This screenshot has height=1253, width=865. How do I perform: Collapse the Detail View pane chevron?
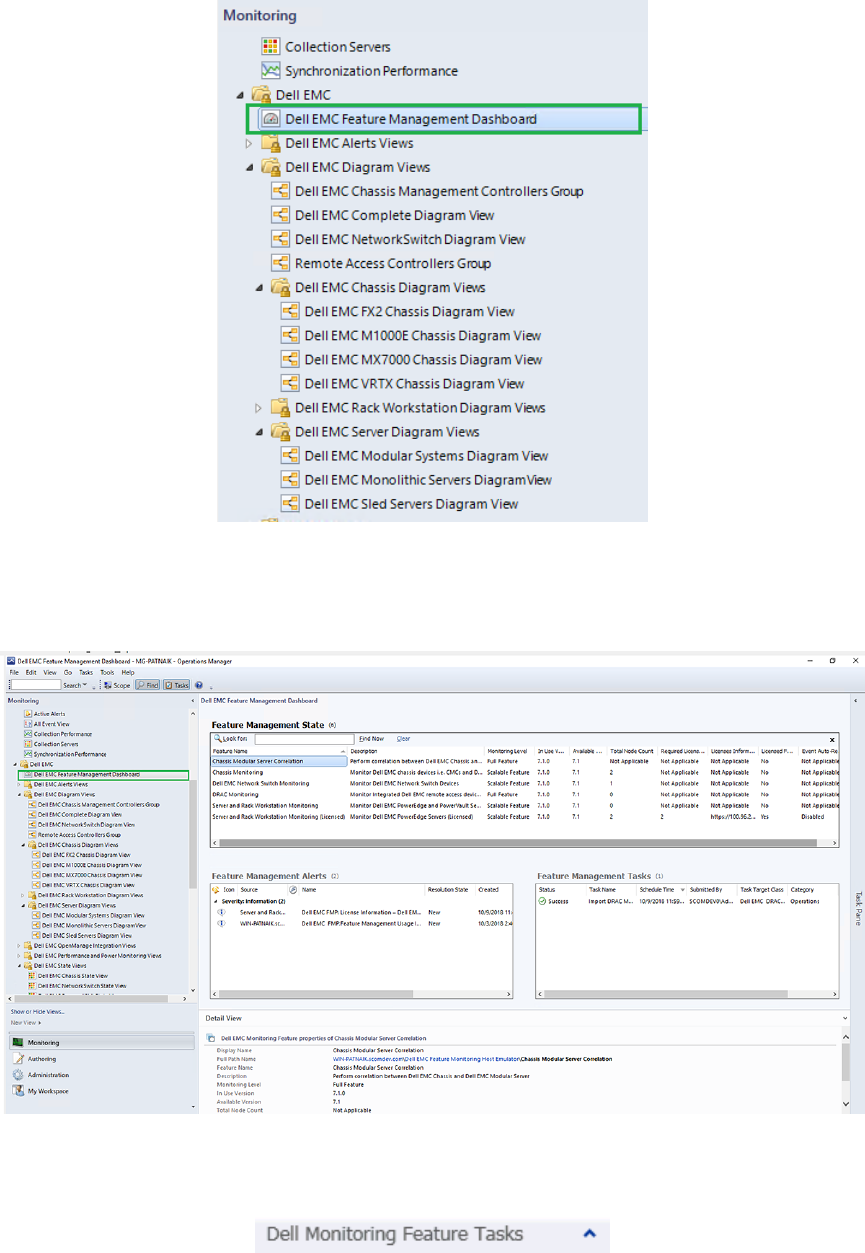846,1017
